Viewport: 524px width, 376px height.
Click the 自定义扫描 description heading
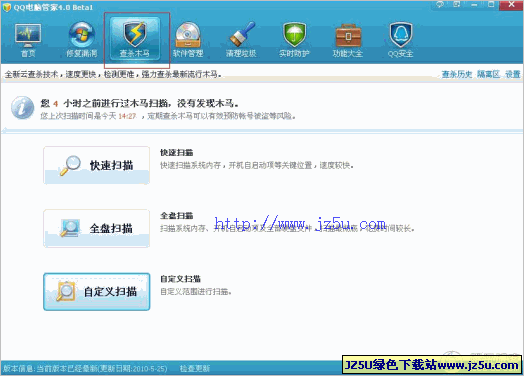pyautogui.click(x=180, y=279)
